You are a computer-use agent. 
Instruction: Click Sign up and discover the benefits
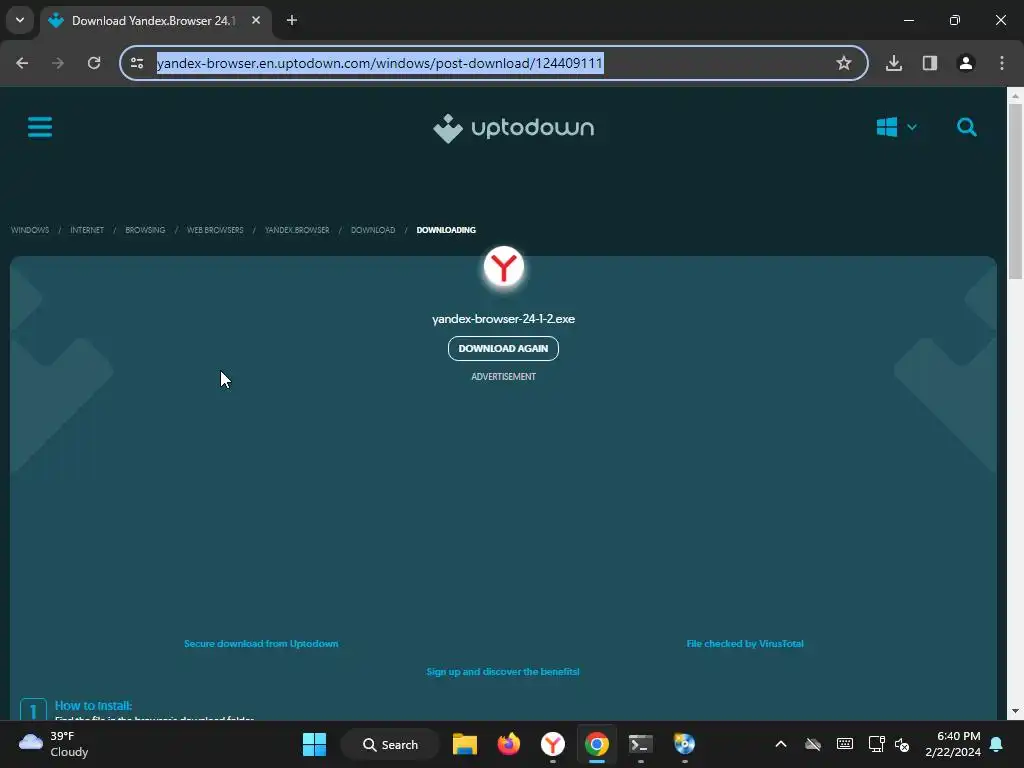coord(503,671)
